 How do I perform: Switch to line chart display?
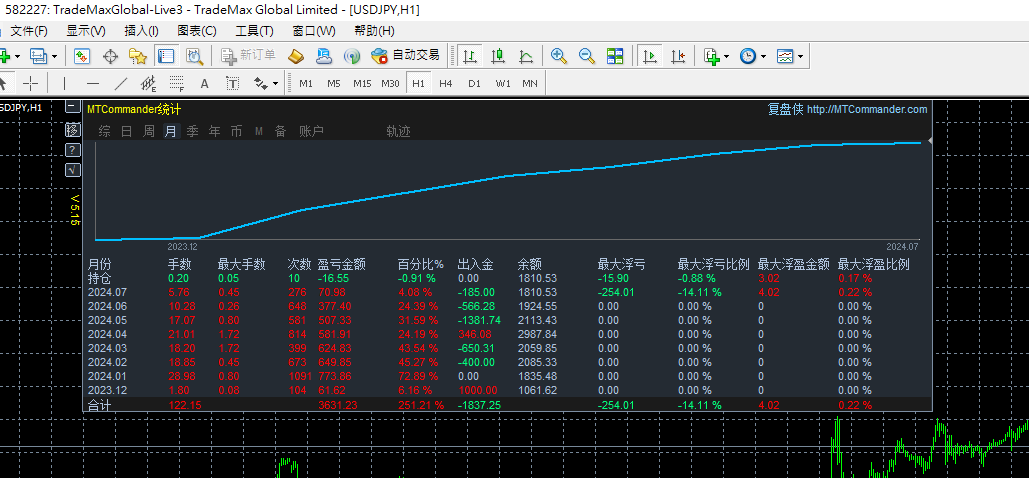526,56
